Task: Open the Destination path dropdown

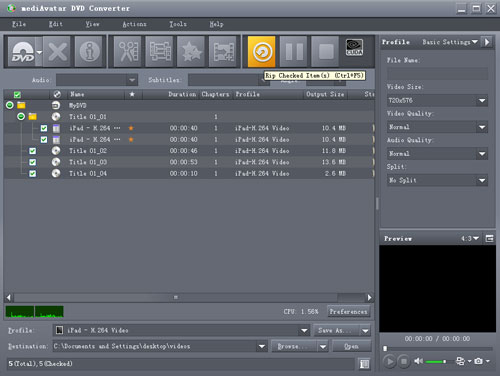Action: (262, 346)
